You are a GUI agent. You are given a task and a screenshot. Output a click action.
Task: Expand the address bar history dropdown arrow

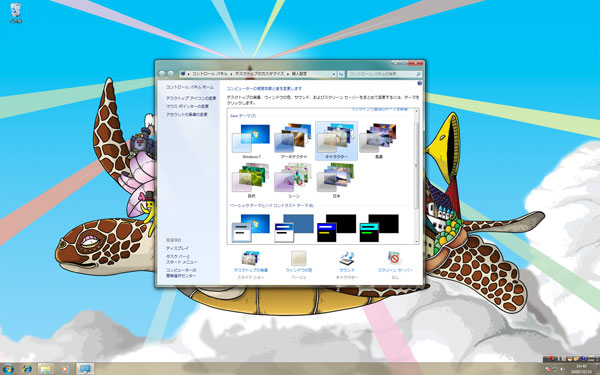pos(334,74)
